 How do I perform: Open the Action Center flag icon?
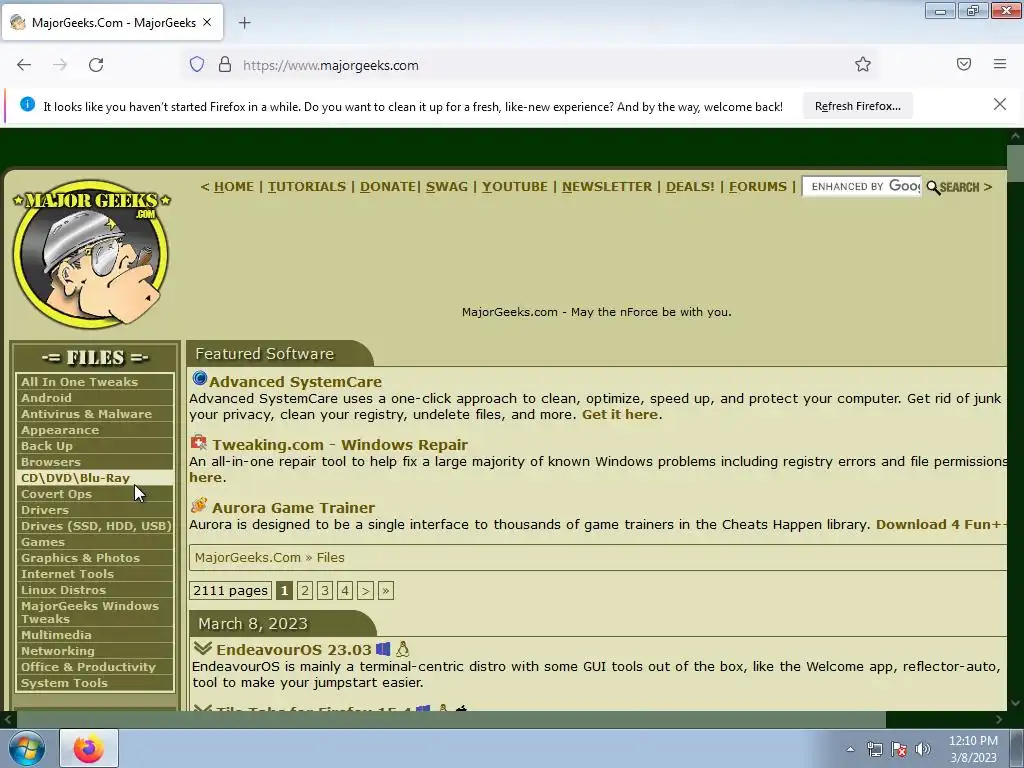pos(899,749)
